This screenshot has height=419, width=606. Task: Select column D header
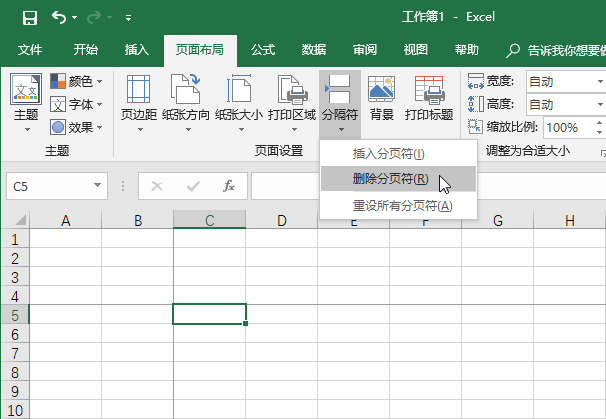pos(282,220)
